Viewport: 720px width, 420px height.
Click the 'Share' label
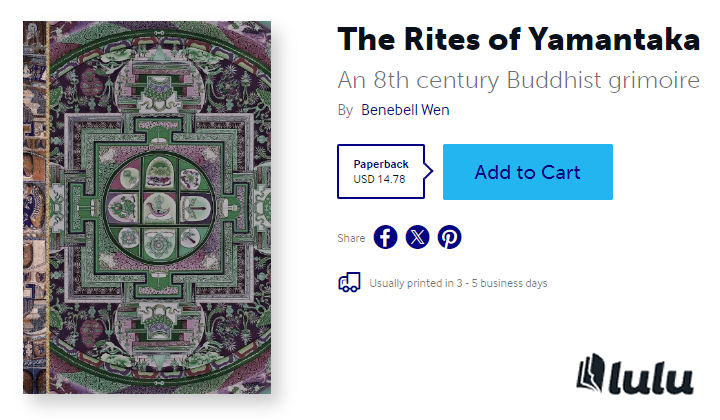click(351, 238)
